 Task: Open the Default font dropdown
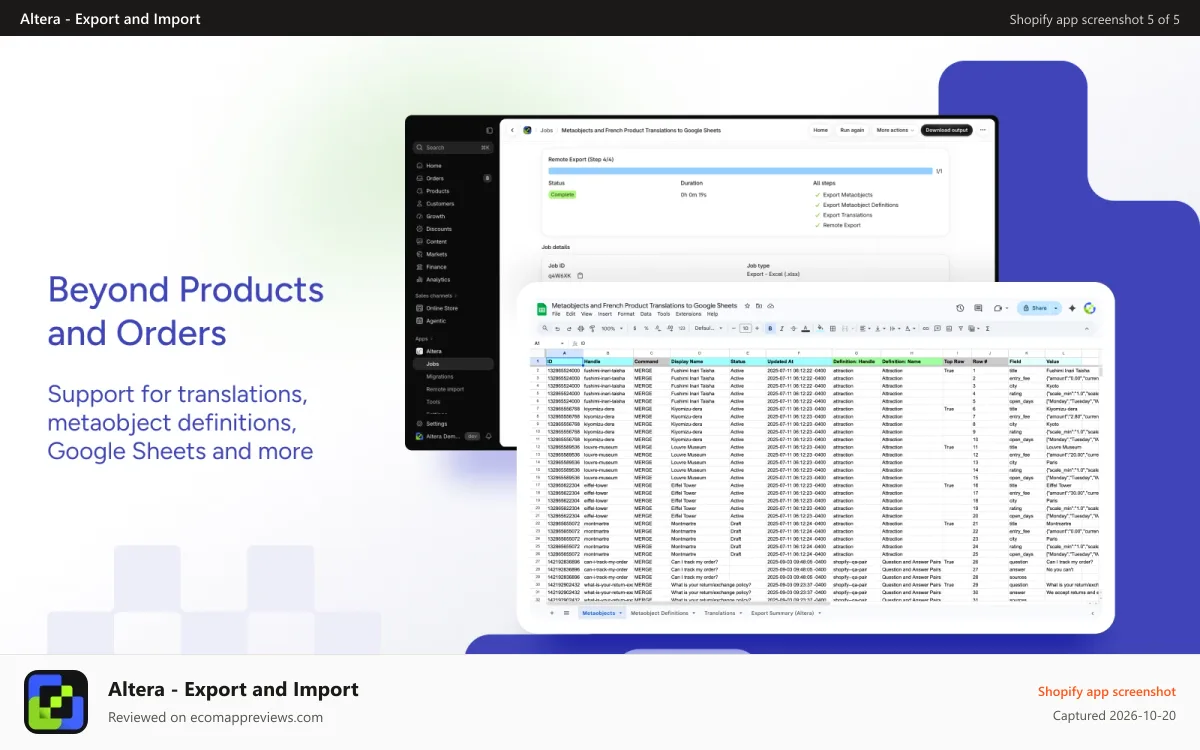click(x=708, y=328)
